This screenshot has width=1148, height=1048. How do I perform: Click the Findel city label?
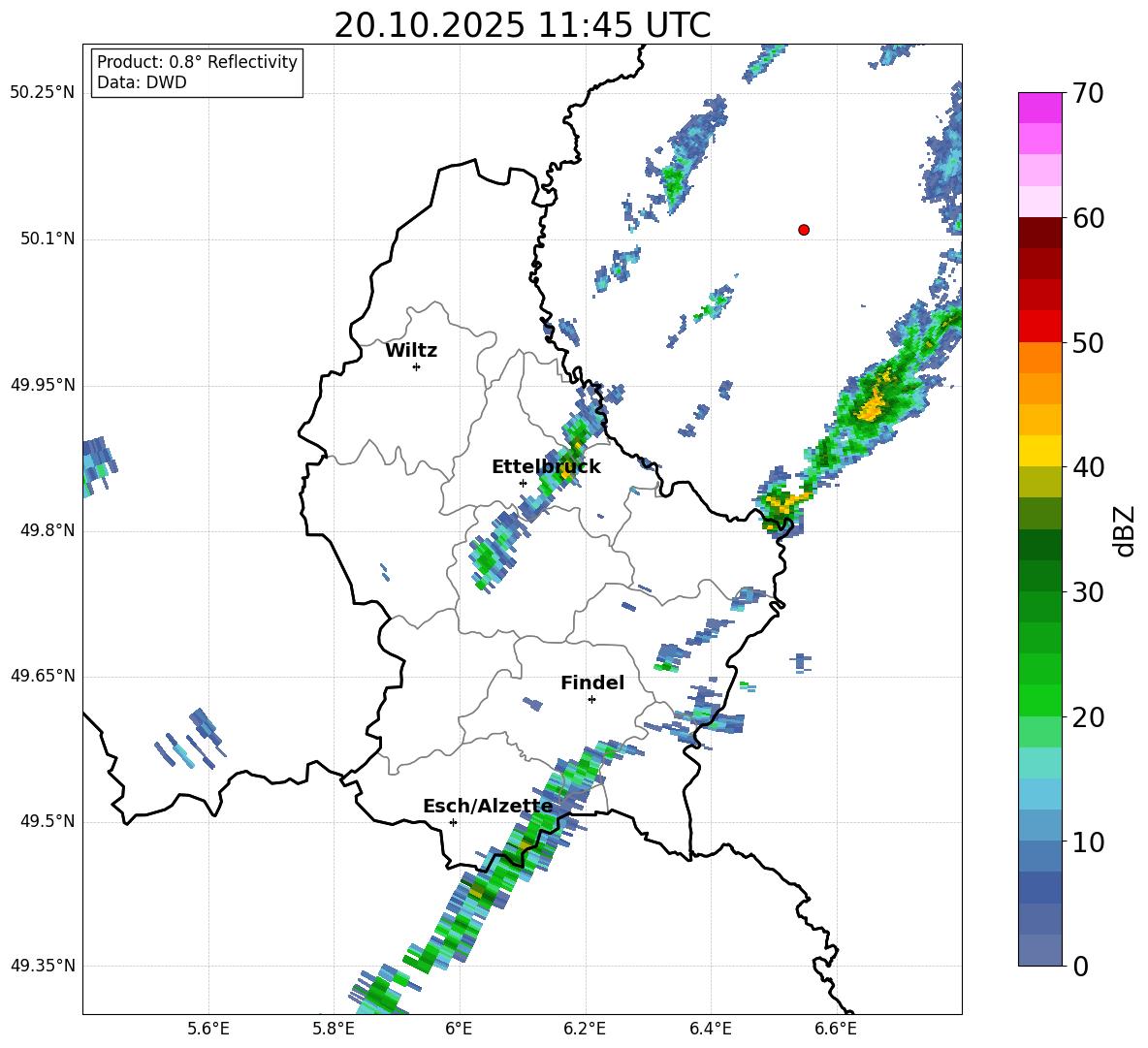(592, 683)
